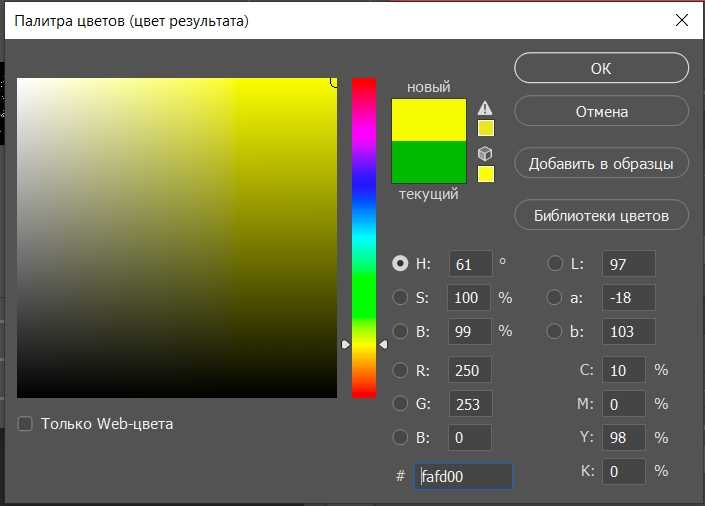This screenshot has height=506, width=705.
Task: Click the Y yellow field showing 98
Action: coord(624,437)
